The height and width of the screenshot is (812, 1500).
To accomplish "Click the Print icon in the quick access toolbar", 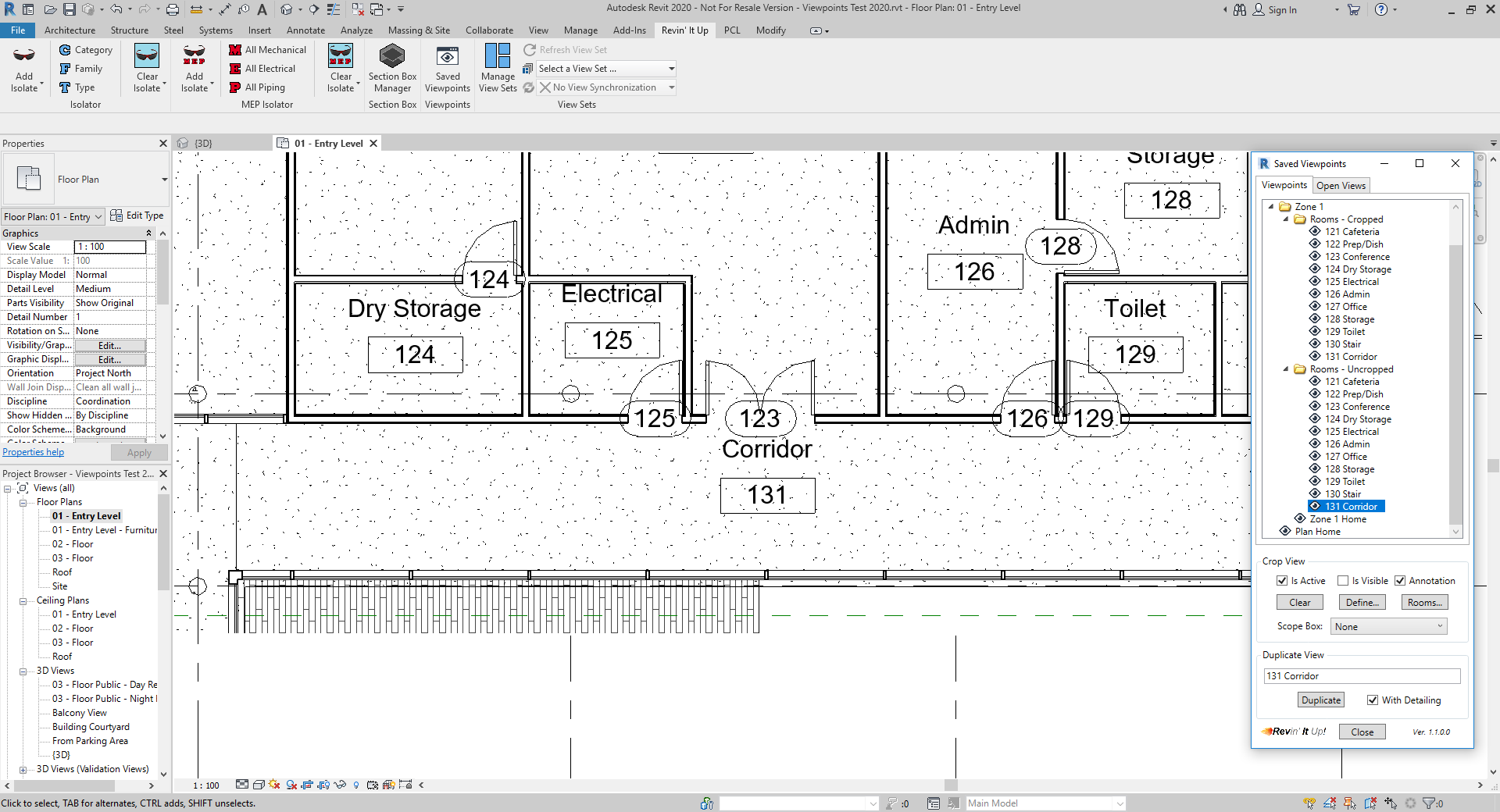I will click(x=173, y=9).
